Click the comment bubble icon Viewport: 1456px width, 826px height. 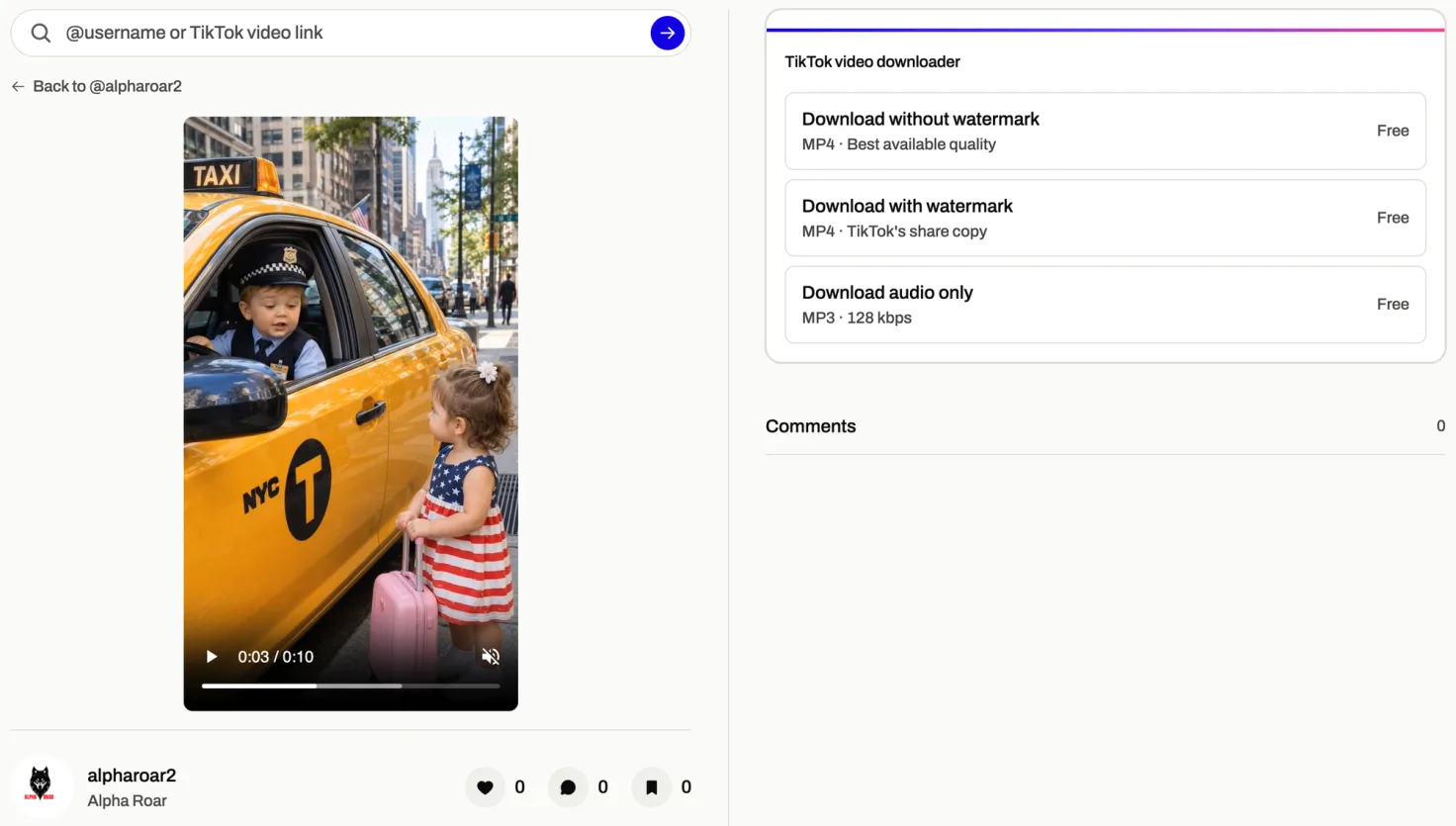tap(568, 787)
